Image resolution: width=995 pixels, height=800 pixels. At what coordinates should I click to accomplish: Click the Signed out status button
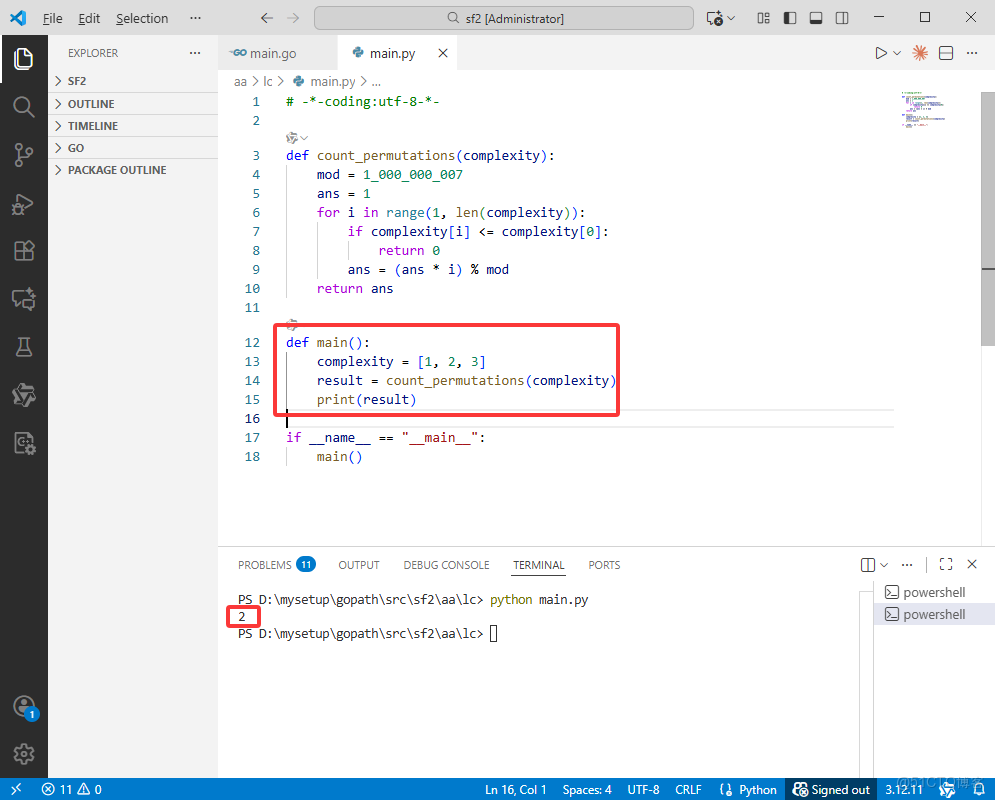point(831,790)
